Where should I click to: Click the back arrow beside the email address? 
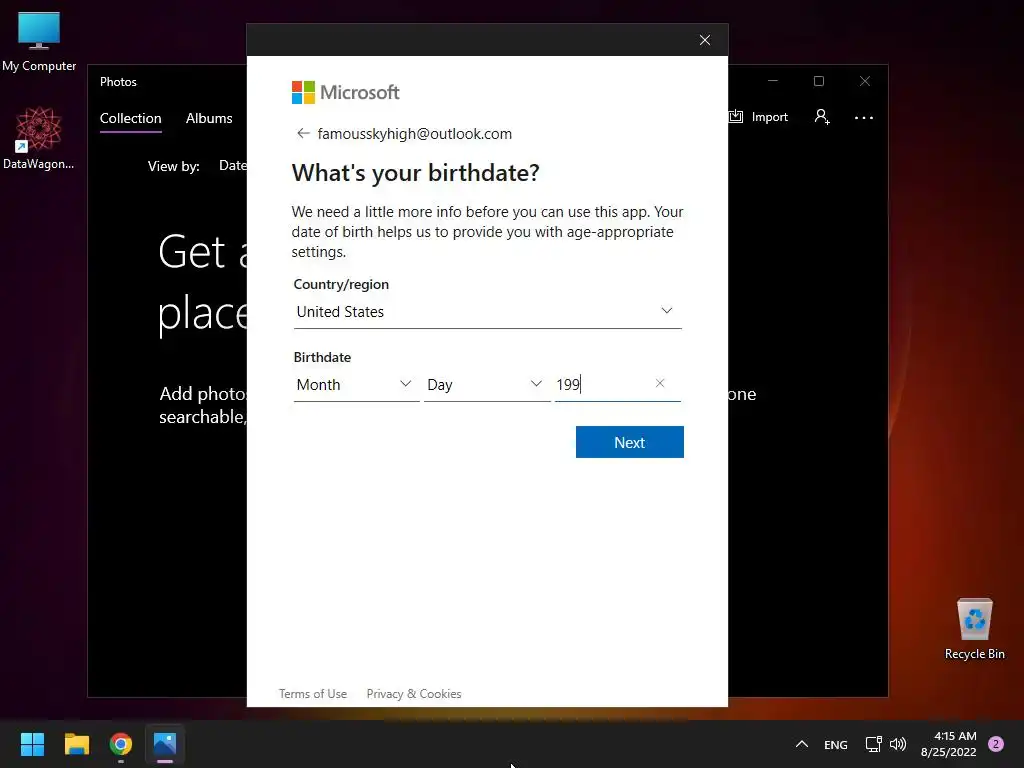pos(303,133)
